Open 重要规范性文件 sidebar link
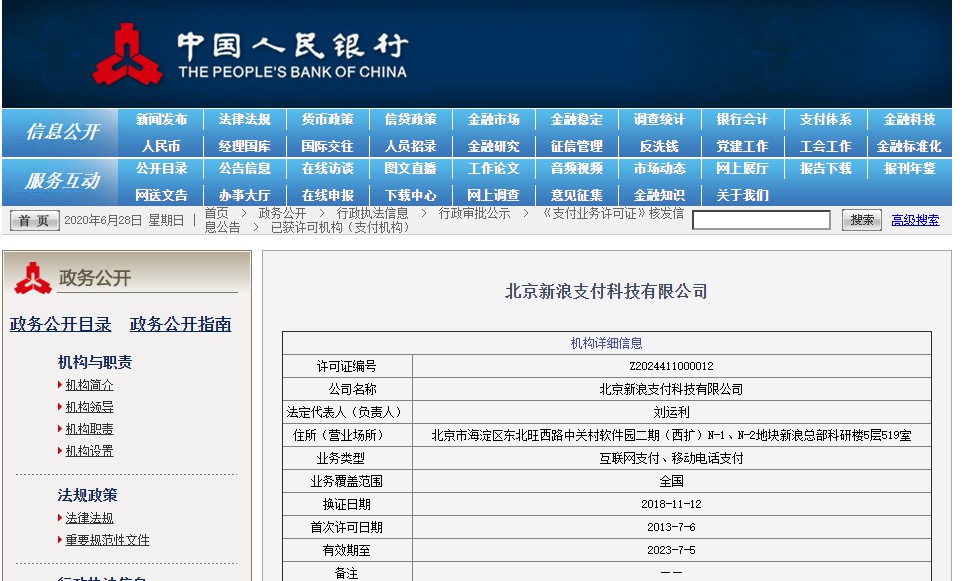The height and width of the screenshot is (581, 975). pos(108,540)
